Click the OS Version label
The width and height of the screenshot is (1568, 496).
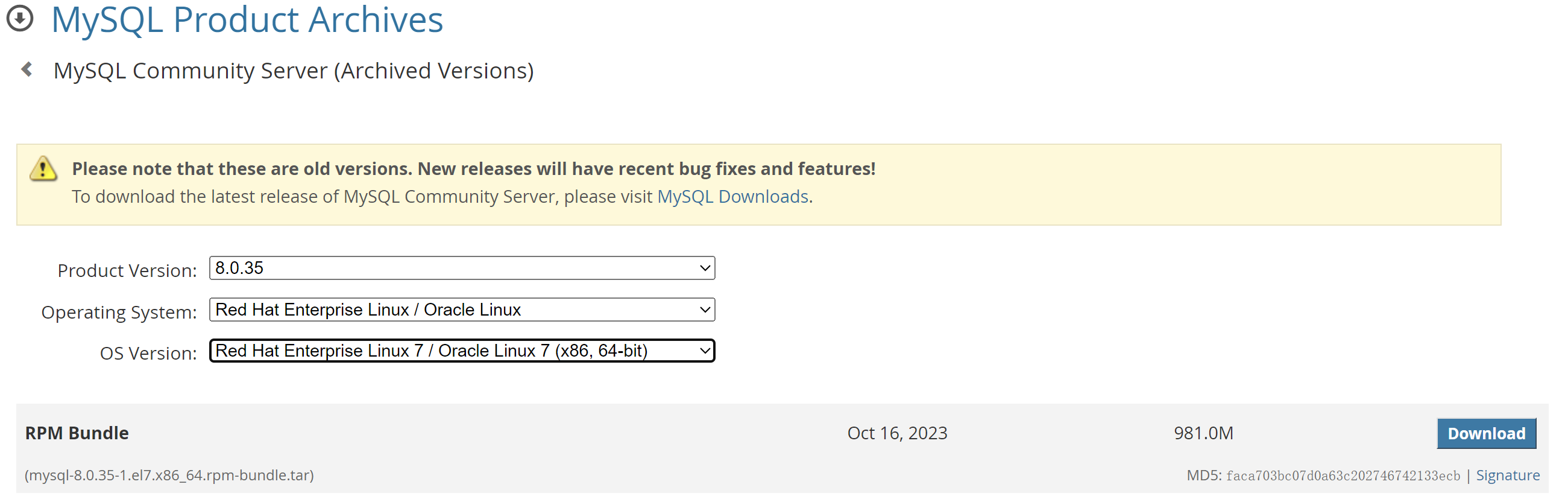148,354
